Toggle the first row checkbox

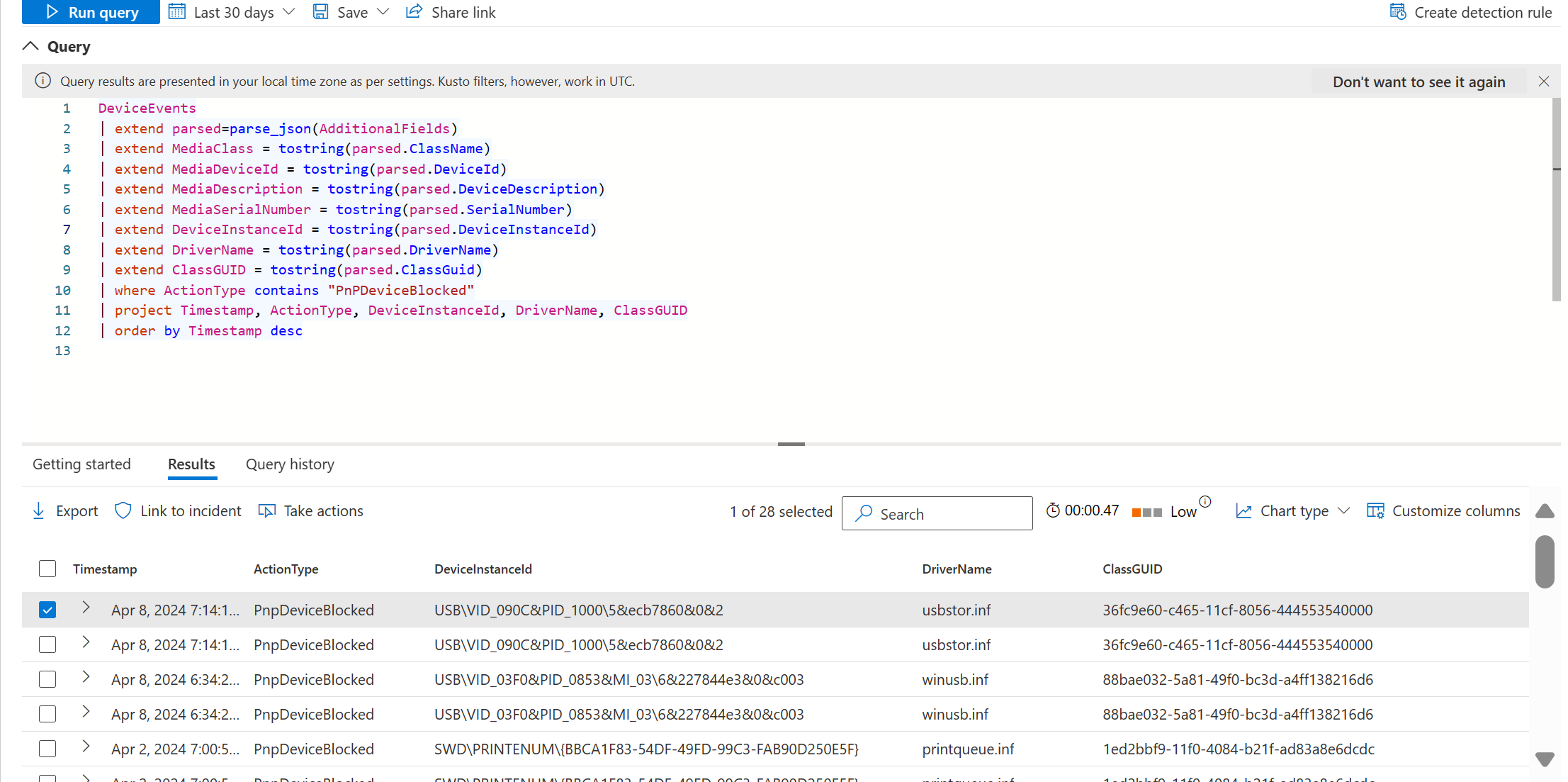click(x=46, y=608)
